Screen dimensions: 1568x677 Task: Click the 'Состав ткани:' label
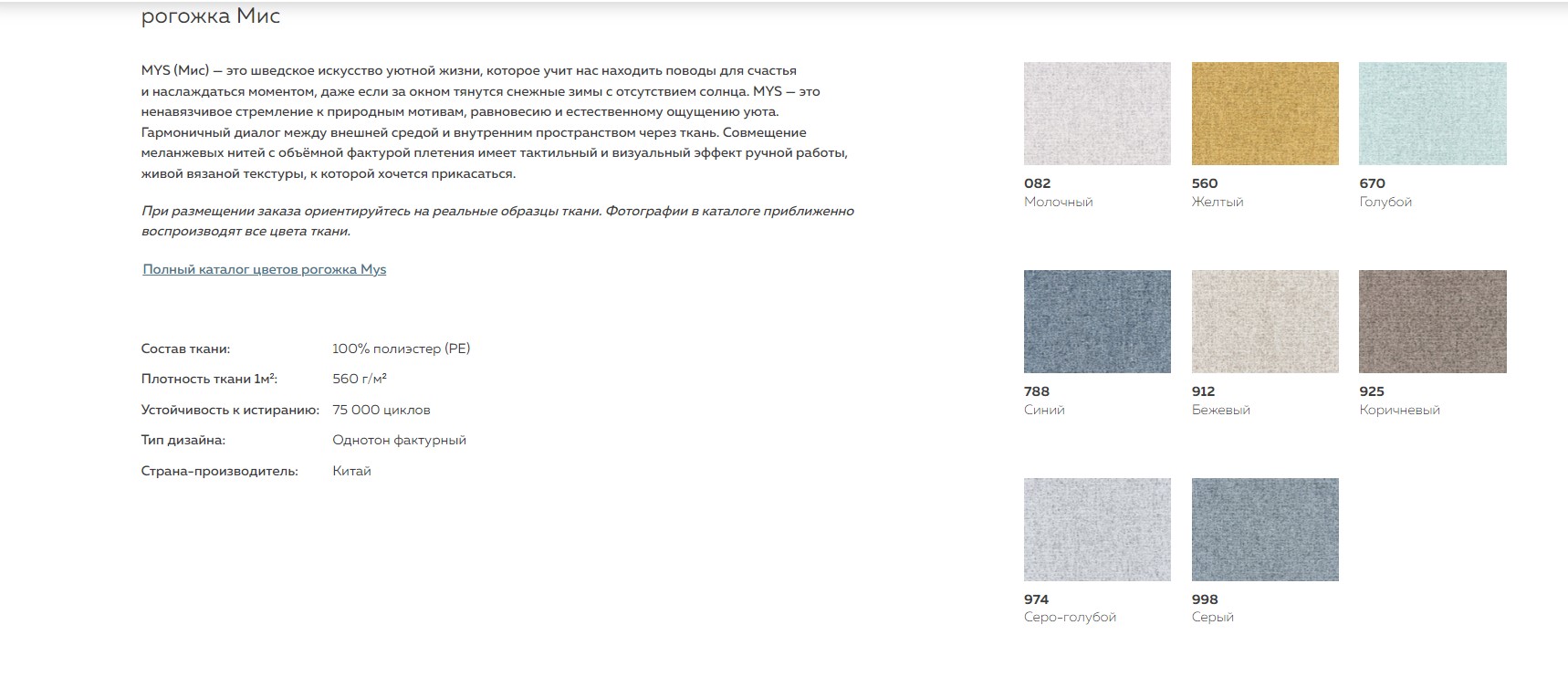point(185,349)
